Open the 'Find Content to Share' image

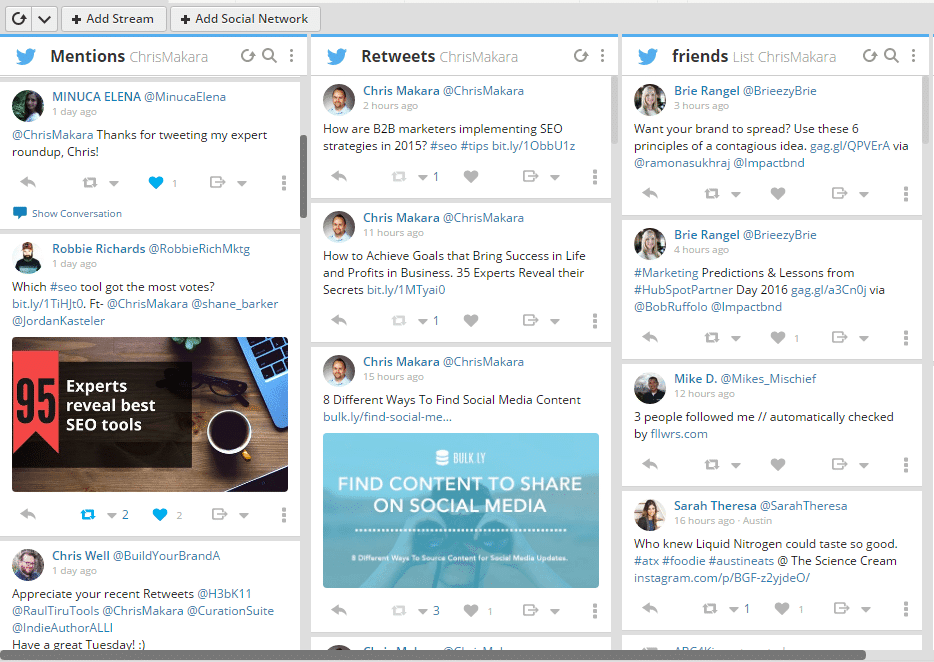click(x=461, y=511)
